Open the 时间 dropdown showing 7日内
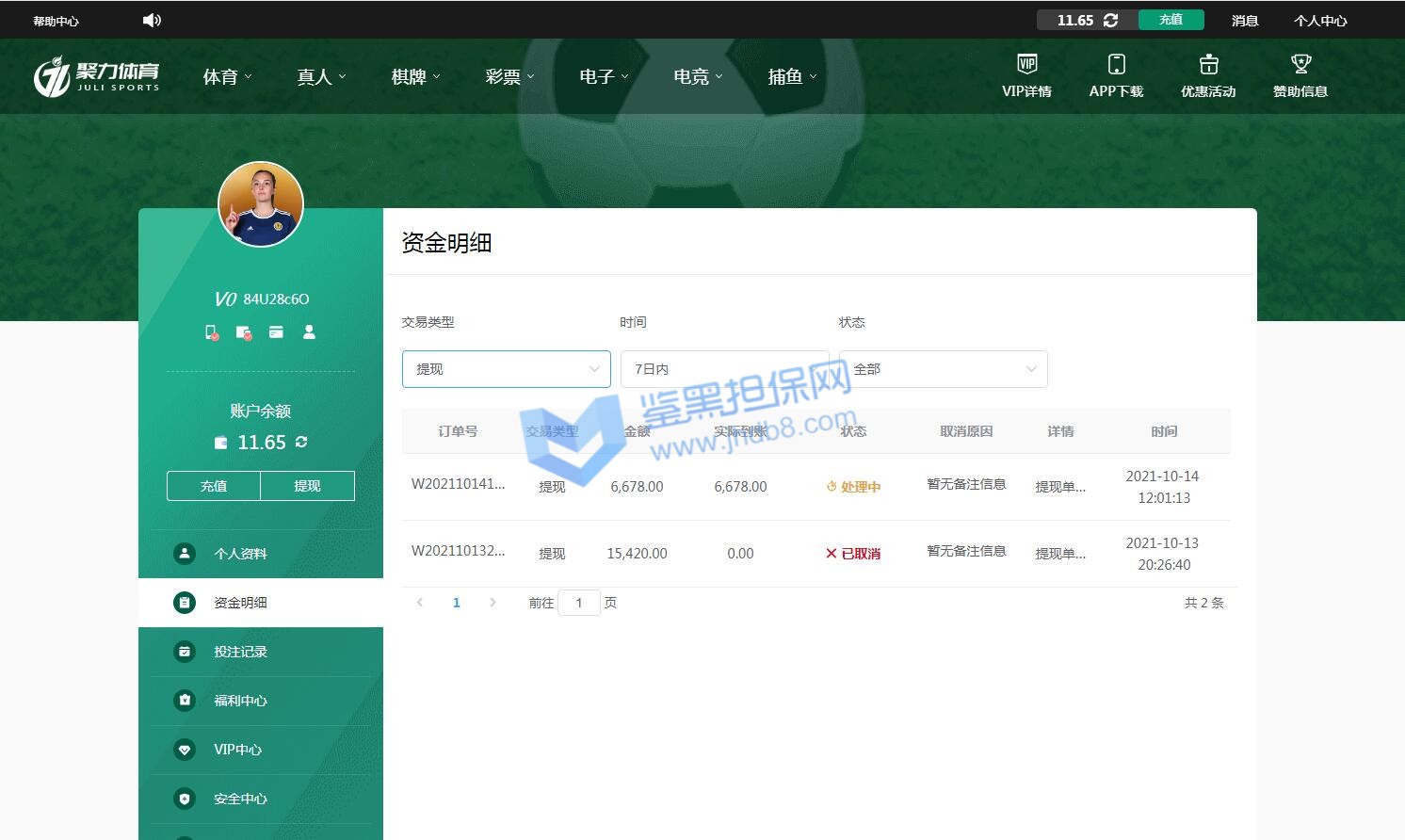This screenshot has width=1405, height=840. [724, 369]
